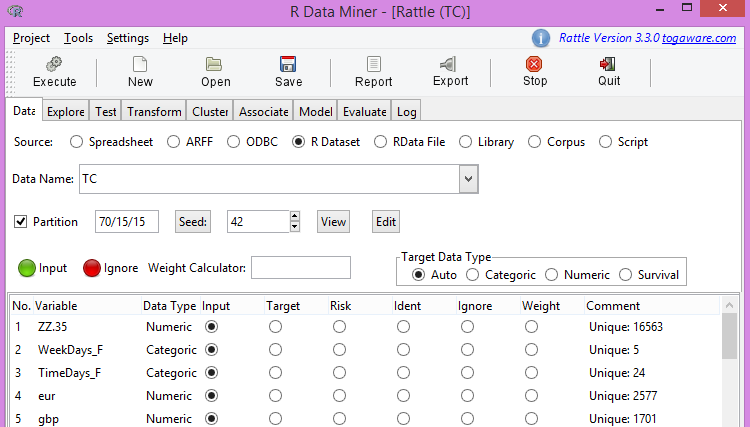Screen dimensions: 750x427
Task: Click the red Ignore indicator icon
Action: point(92,268)
